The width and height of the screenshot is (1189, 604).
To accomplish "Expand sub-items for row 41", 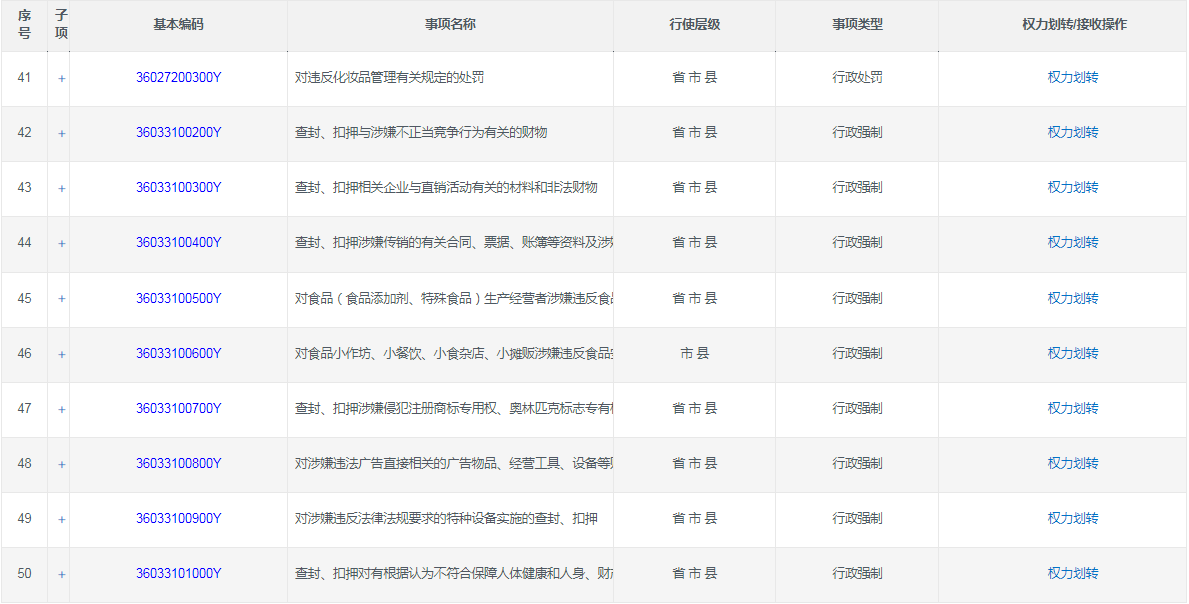I will coord(61,78).
